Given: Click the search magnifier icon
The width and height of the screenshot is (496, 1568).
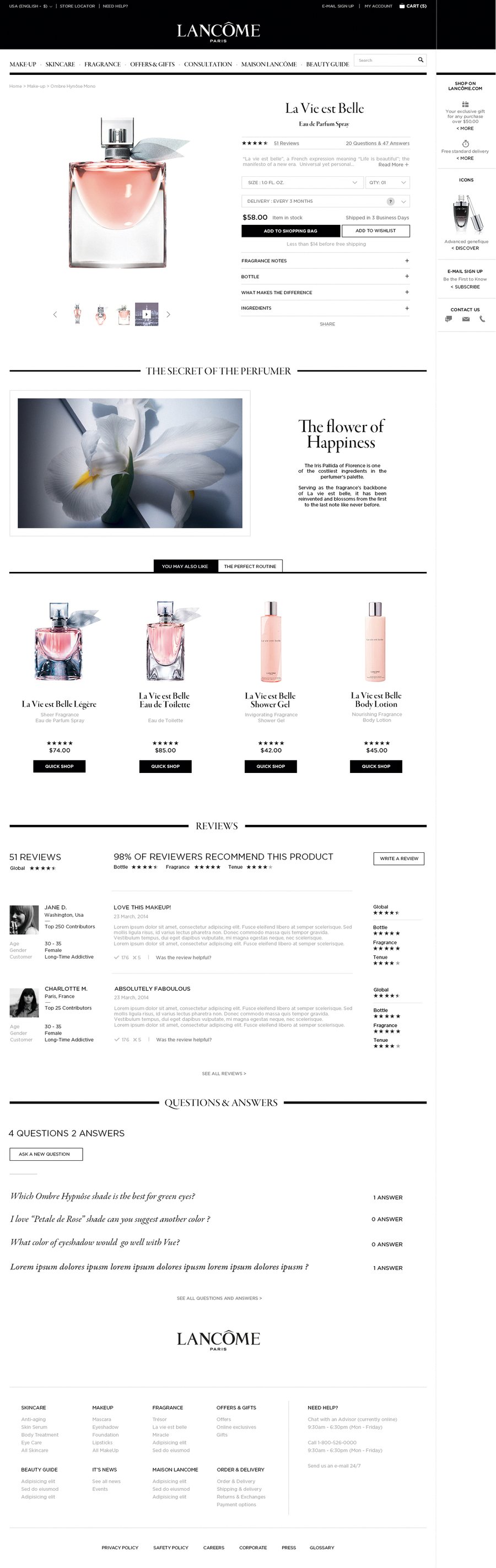Looking at the screenshot, I should point(420,60).
